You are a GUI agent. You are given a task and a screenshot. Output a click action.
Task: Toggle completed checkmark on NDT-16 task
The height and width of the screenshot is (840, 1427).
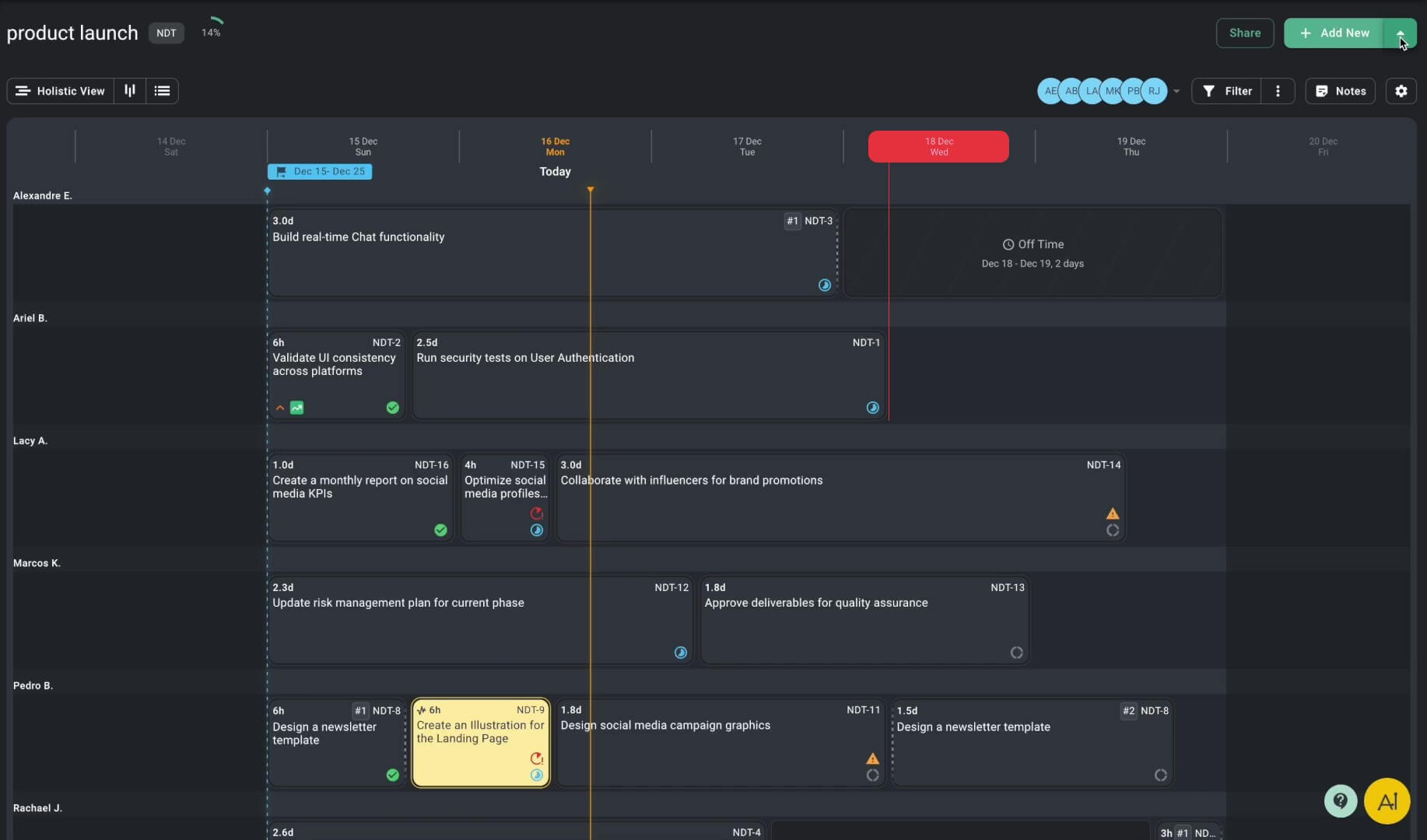click(x=440, y=530)
